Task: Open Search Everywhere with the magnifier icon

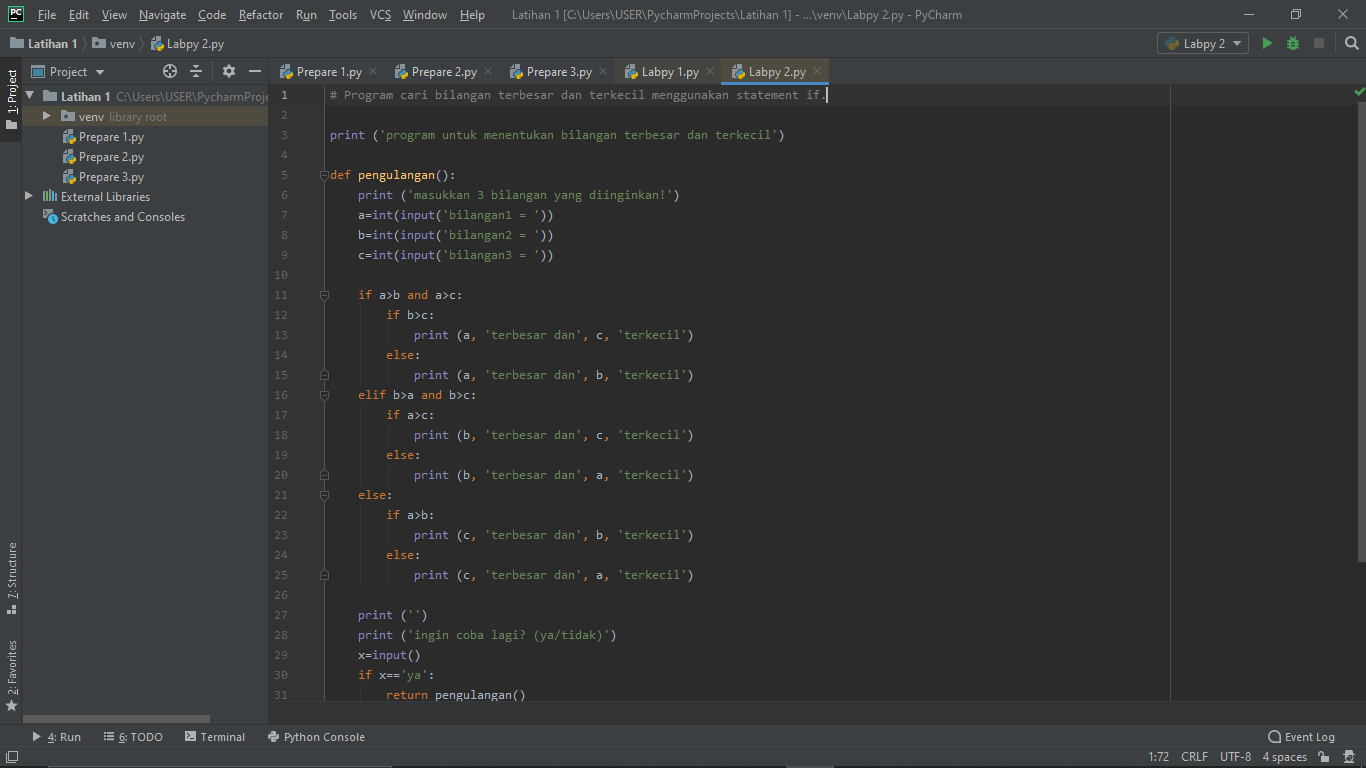Action: (x=1352, y=44)
